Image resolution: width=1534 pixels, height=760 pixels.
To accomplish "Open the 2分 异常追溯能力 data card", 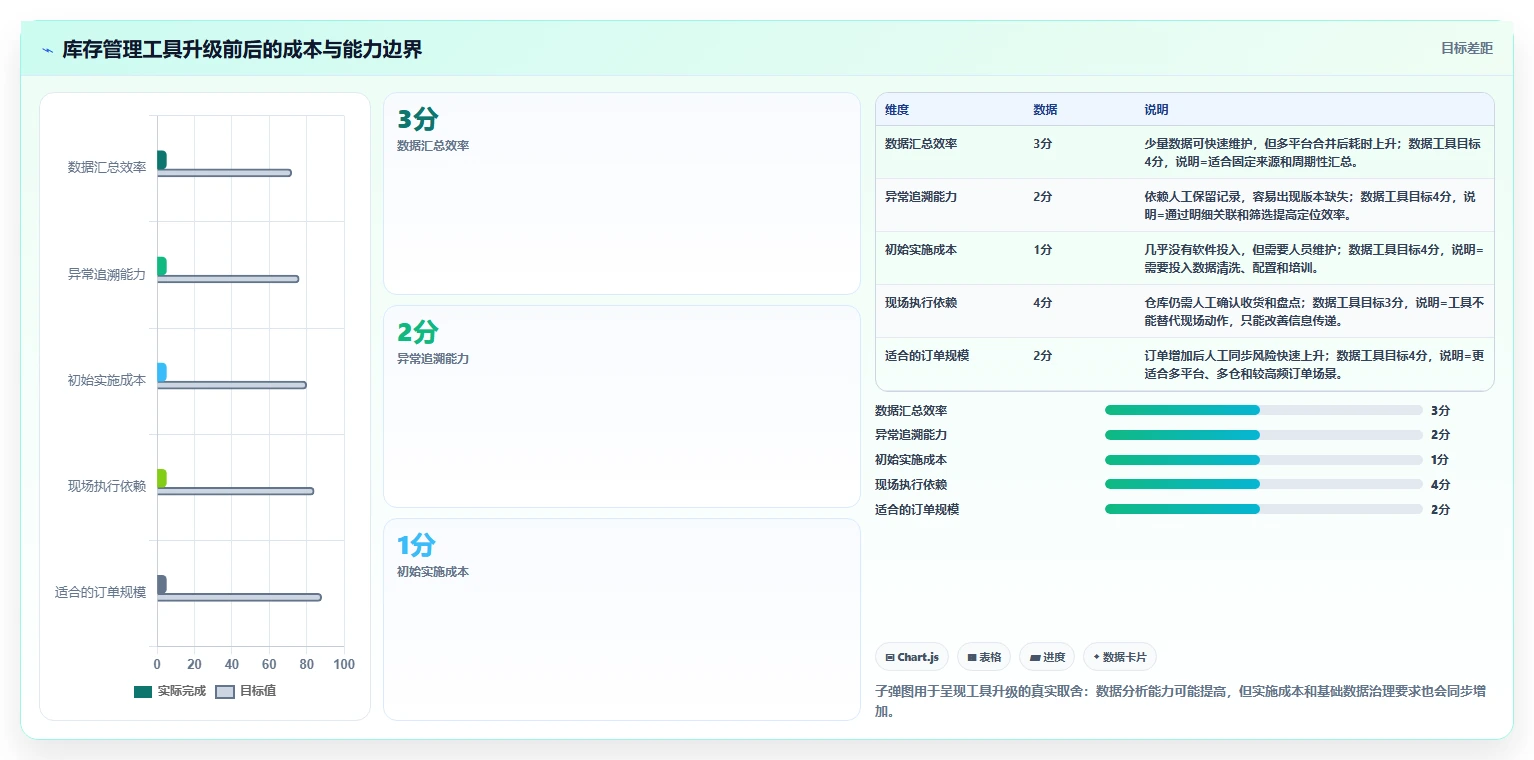I will coord(622,407).
